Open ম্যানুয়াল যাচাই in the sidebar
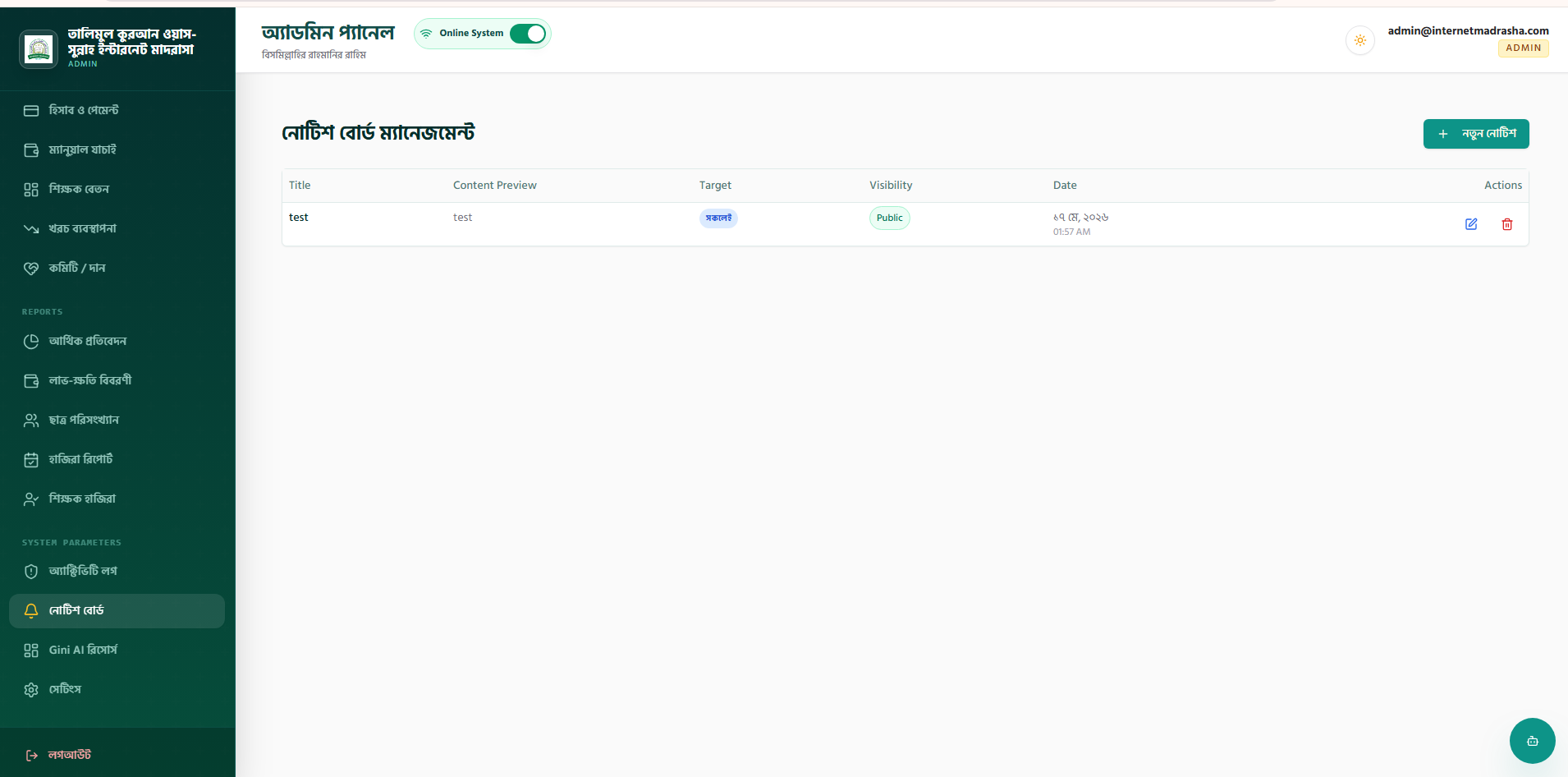1568x777 pixels. tap(117, 149)
